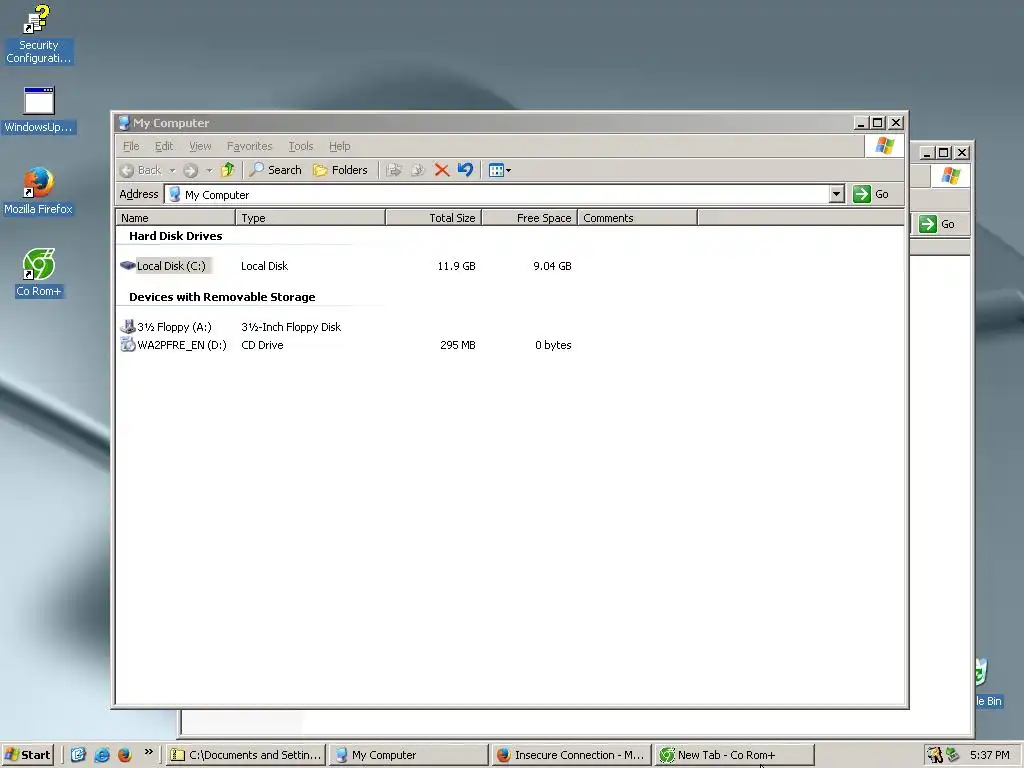Image resolution: width=1024 pixels, height=768 pixels.
Task: Open the Edit menu
Action: (x=164, y=146)
